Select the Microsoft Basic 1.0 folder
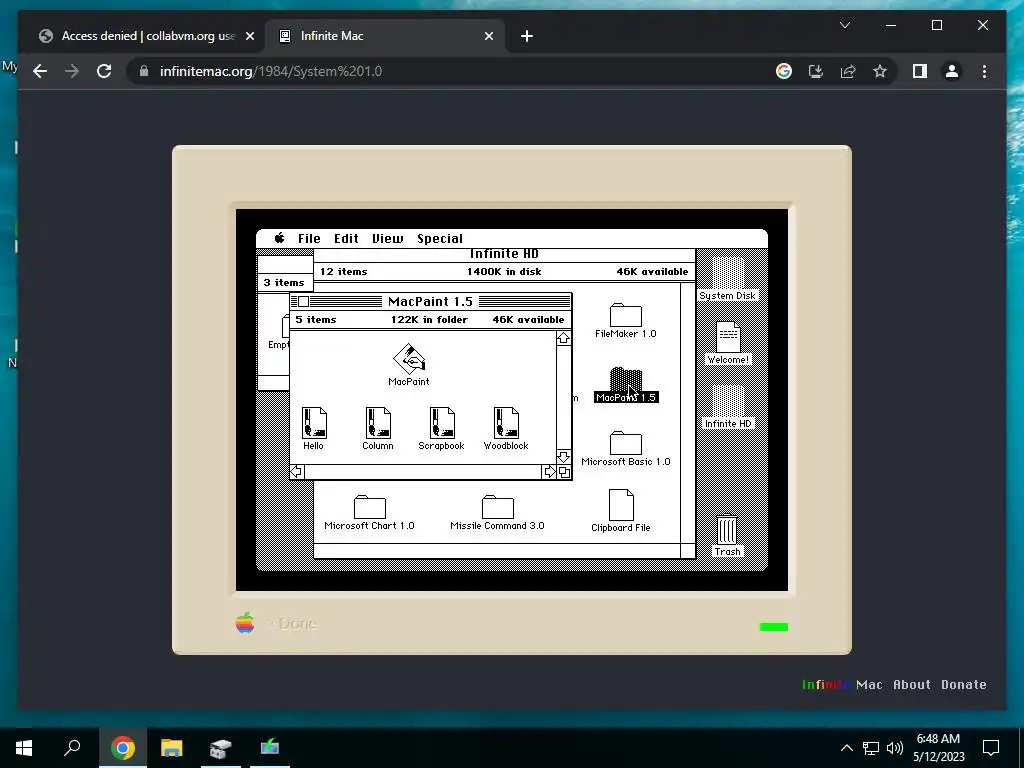 [626, 443]
